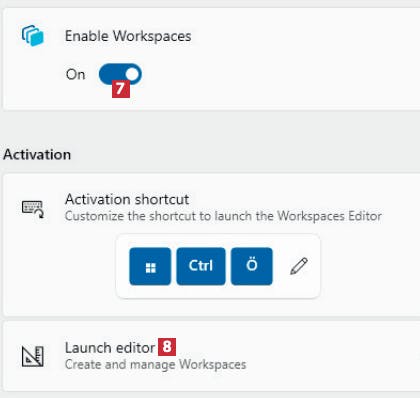Click the Launch editor ruler icon
Screen dimensions: 420x398
pos(33,356)
